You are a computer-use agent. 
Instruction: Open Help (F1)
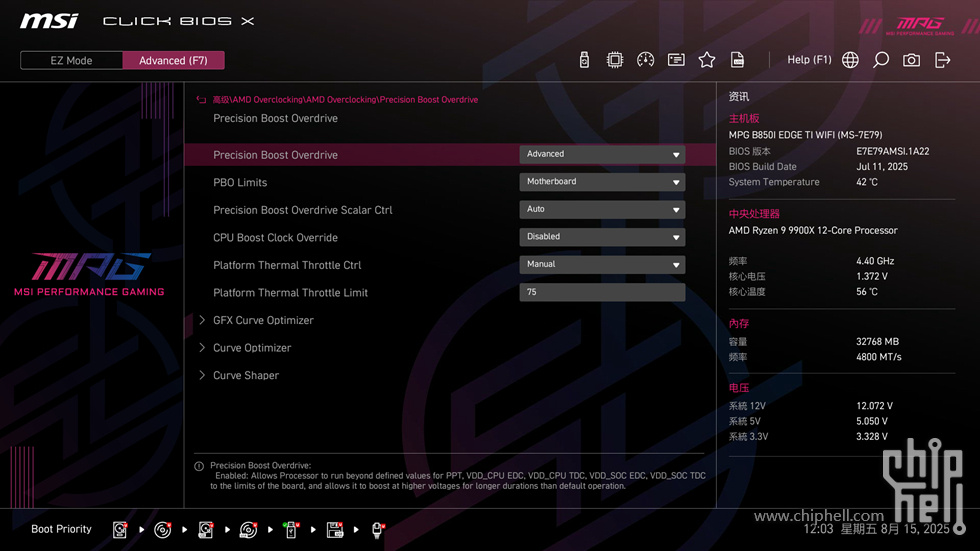click(x=809, y=60)
